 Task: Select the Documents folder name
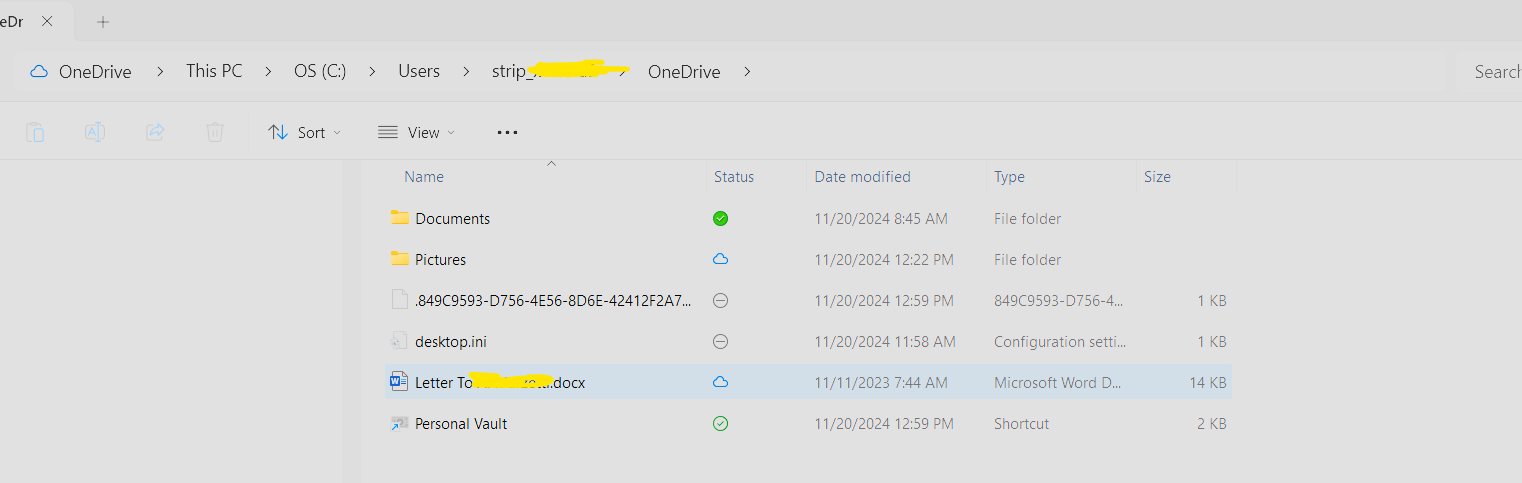(x=453, y=218)
